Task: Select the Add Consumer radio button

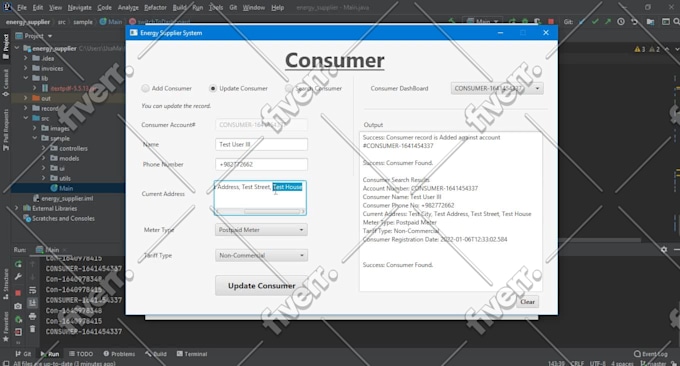Action: click(145, 88)
